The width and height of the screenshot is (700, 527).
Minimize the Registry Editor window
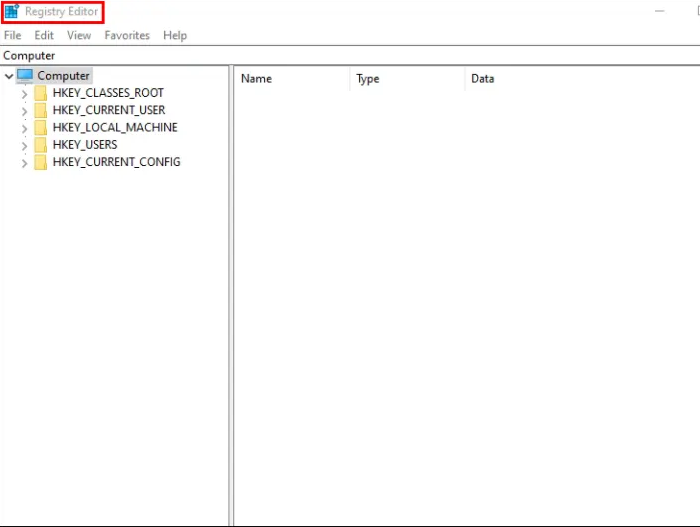[x=659, y=11]
